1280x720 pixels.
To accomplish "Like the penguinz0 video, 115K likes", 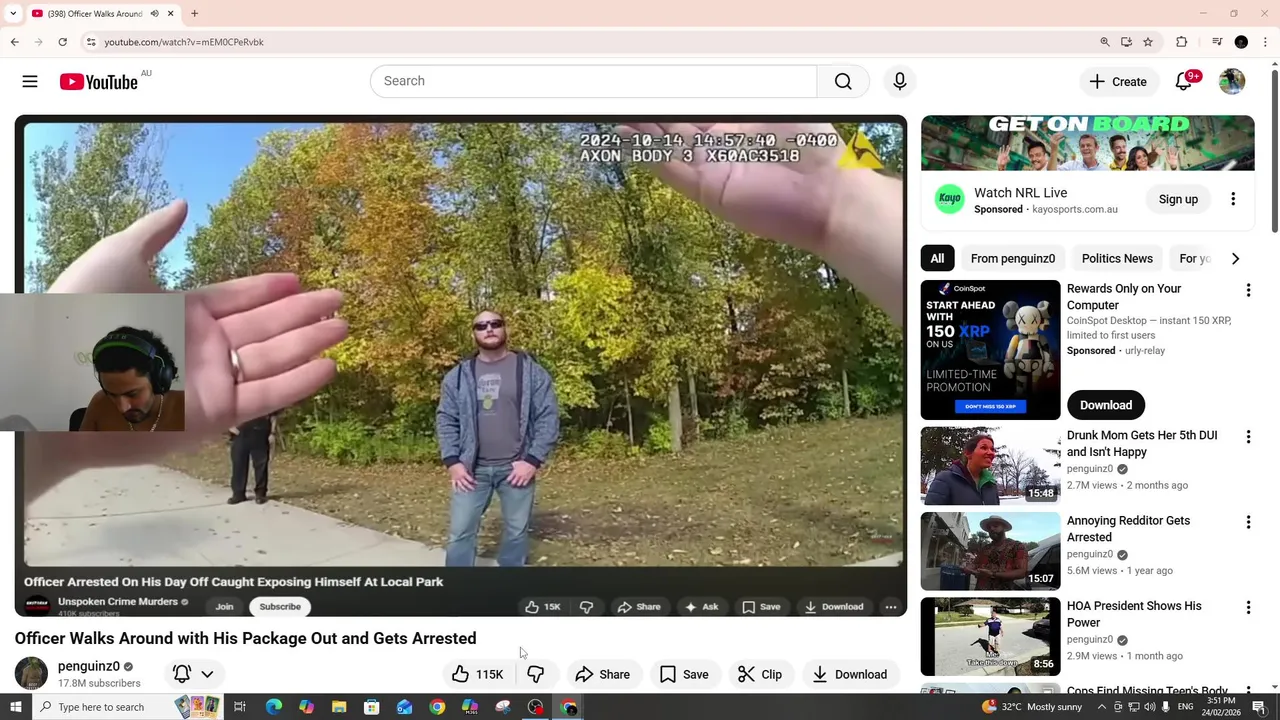I will click(477, 674).
